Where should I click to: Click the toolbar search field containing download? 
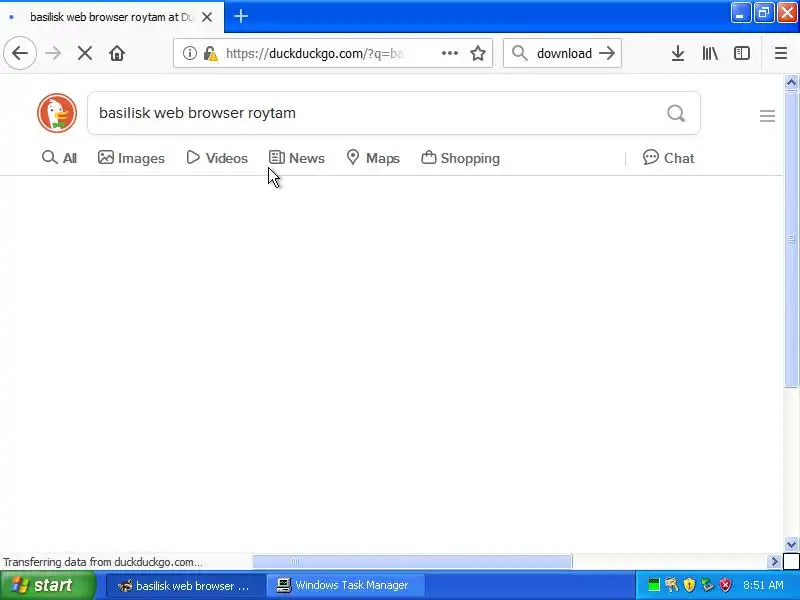coord(564,53)
